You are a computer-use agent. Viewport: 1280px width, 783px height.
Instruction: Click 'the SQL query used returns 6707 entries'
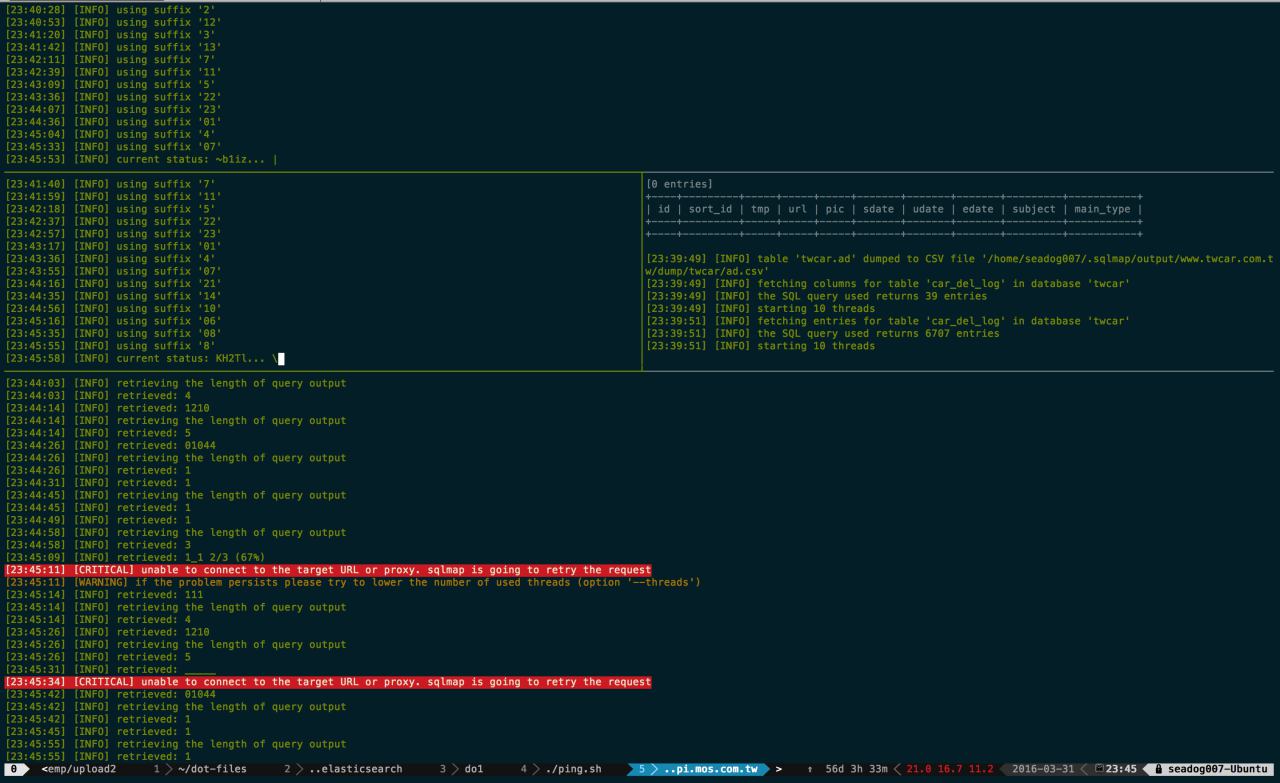tap(822, 334)
